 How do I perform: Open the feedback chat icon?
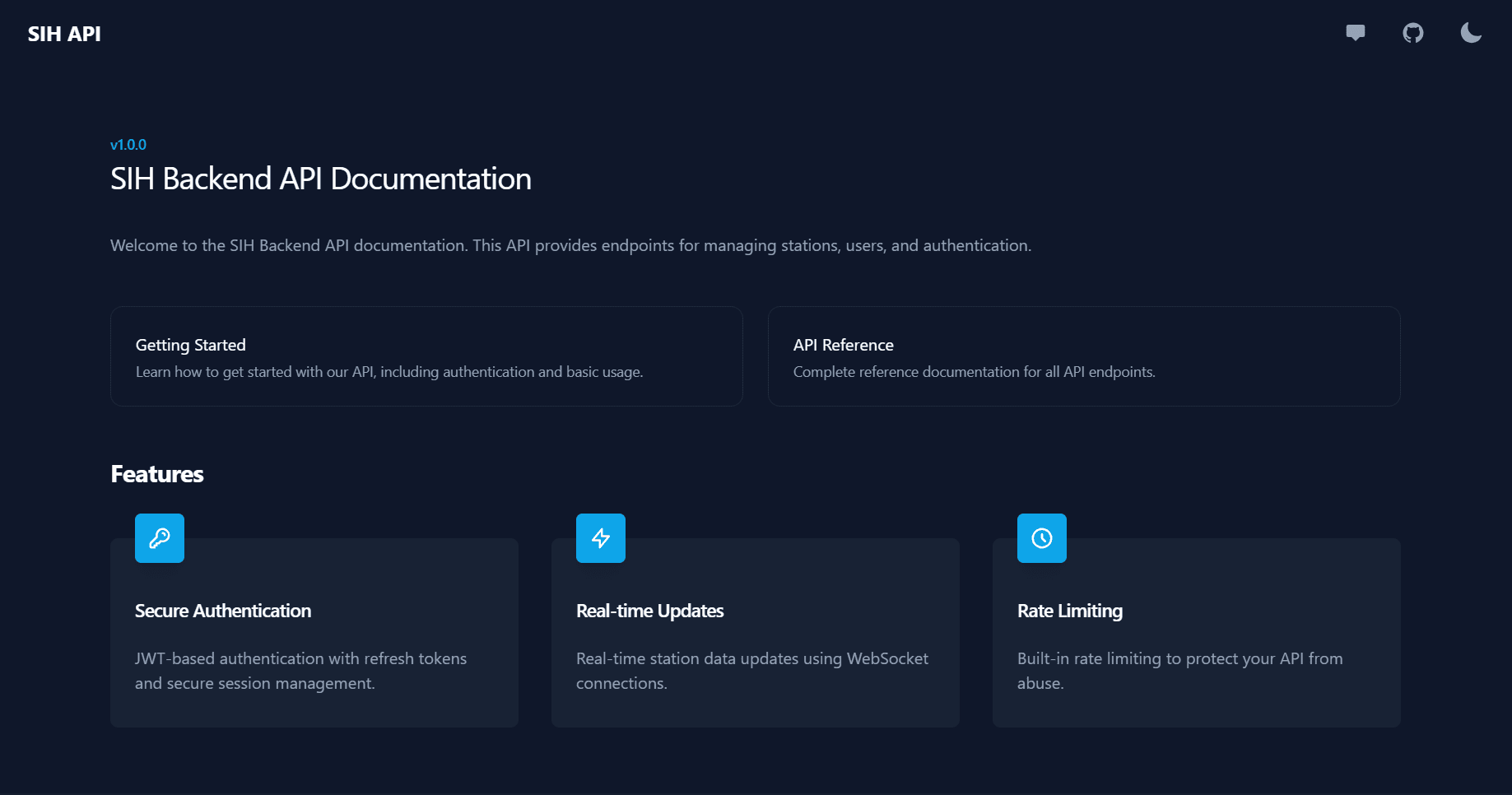click(x=1356, y=33)
